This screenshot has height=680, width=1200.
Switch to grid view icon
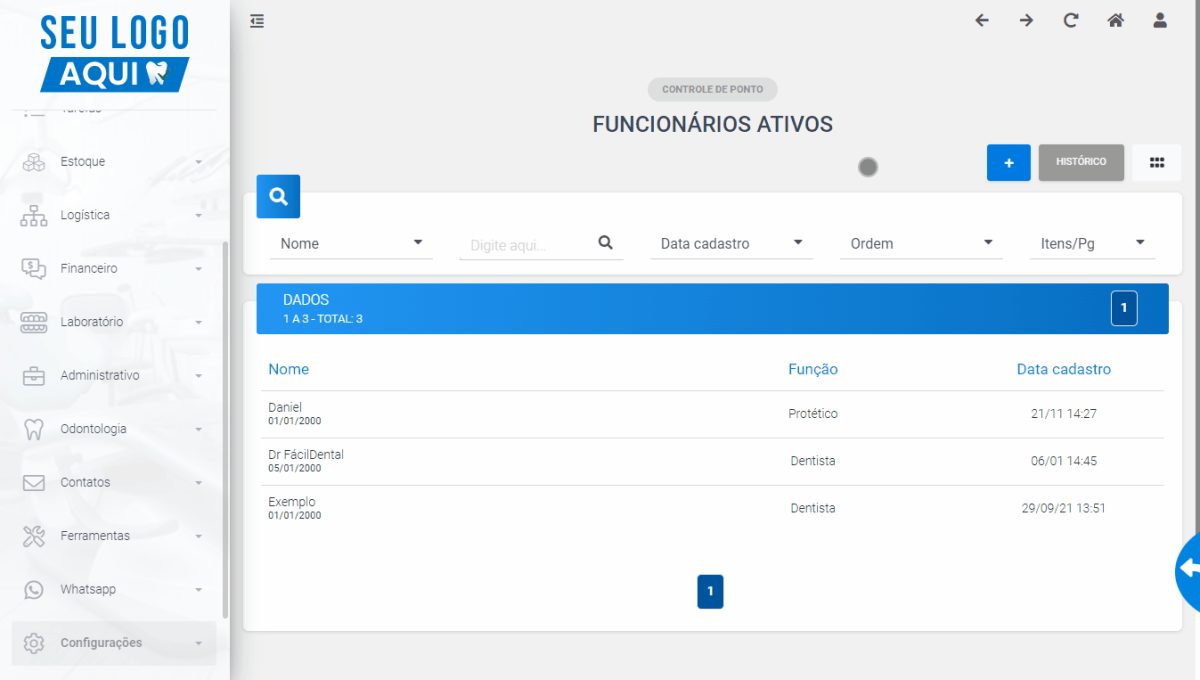(x=1157, y=163)
